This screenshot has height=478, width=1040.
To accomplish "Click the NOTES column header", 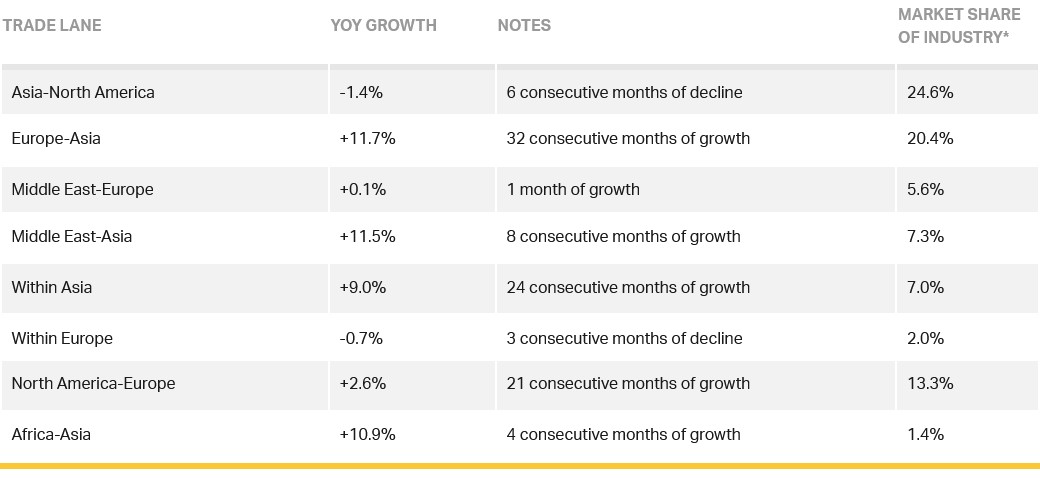I will (x=524, y=26).
